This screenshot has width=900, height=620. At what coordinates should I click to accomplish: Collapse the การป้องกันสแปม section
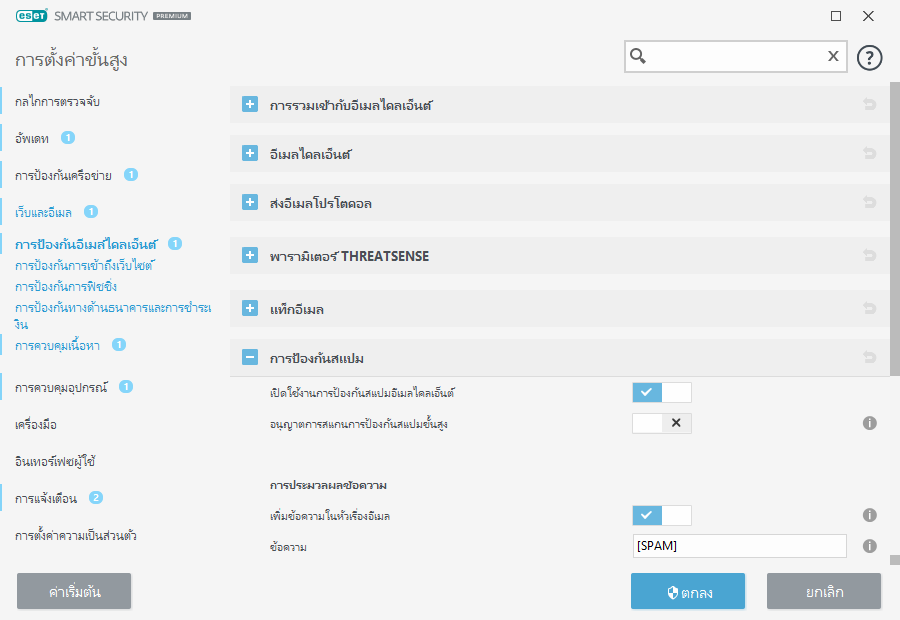point(250,357)
